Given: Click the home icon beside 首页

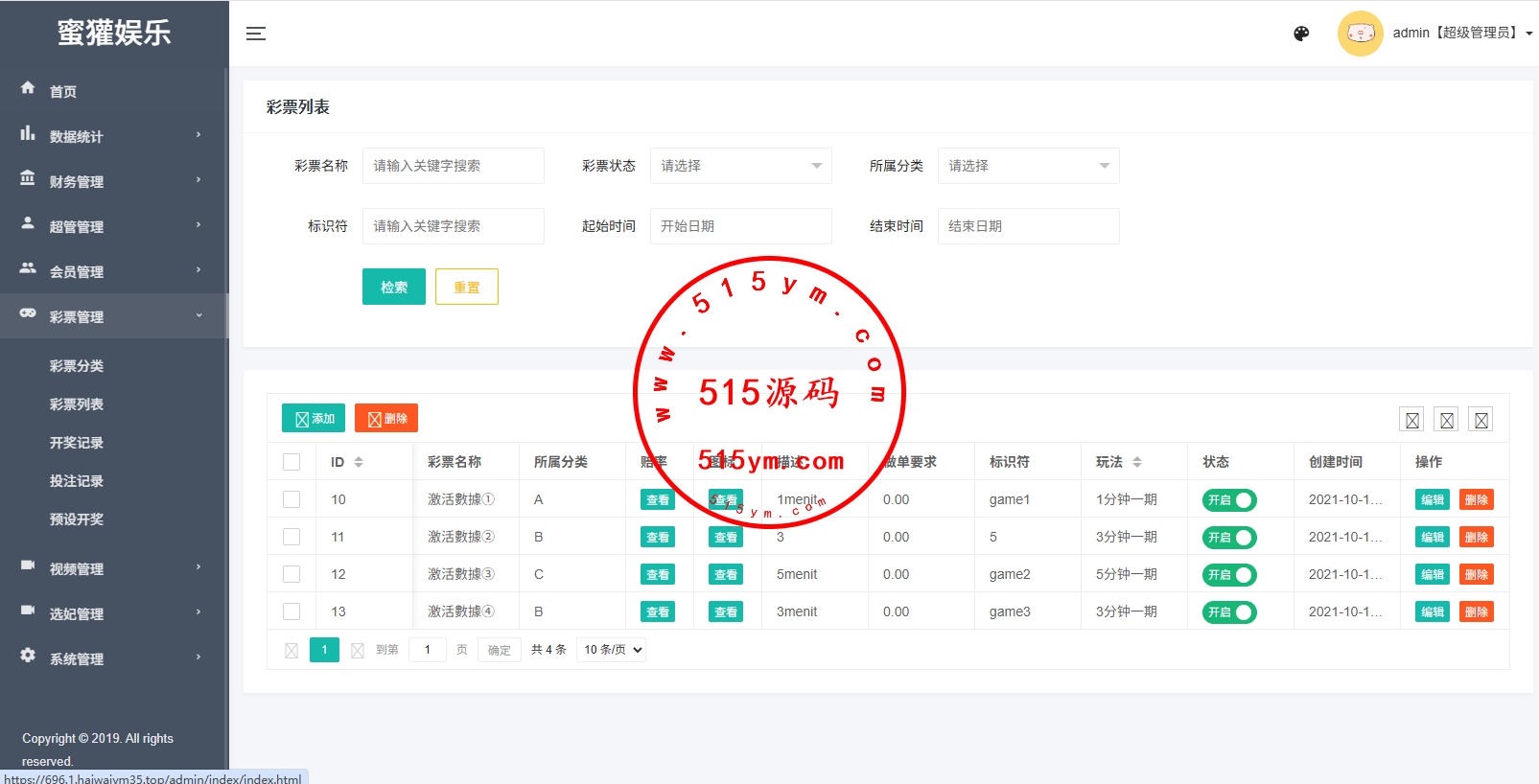Looking at the screenshot, I should tap(28, 88).
